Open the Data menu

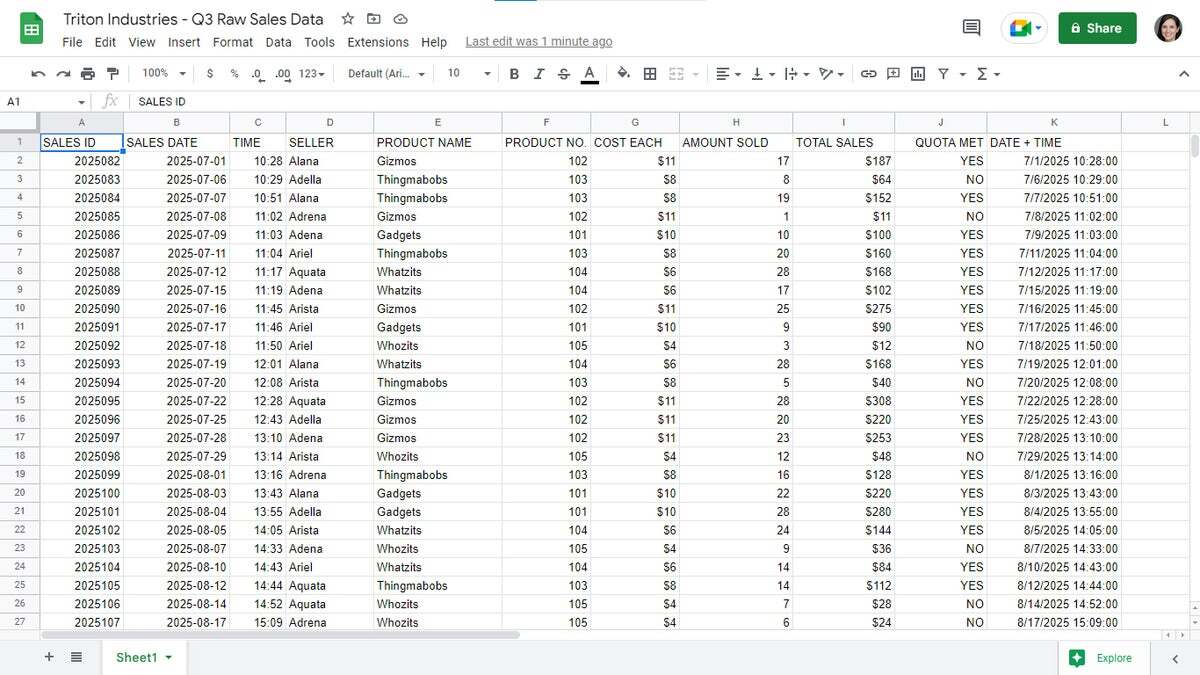279,42
